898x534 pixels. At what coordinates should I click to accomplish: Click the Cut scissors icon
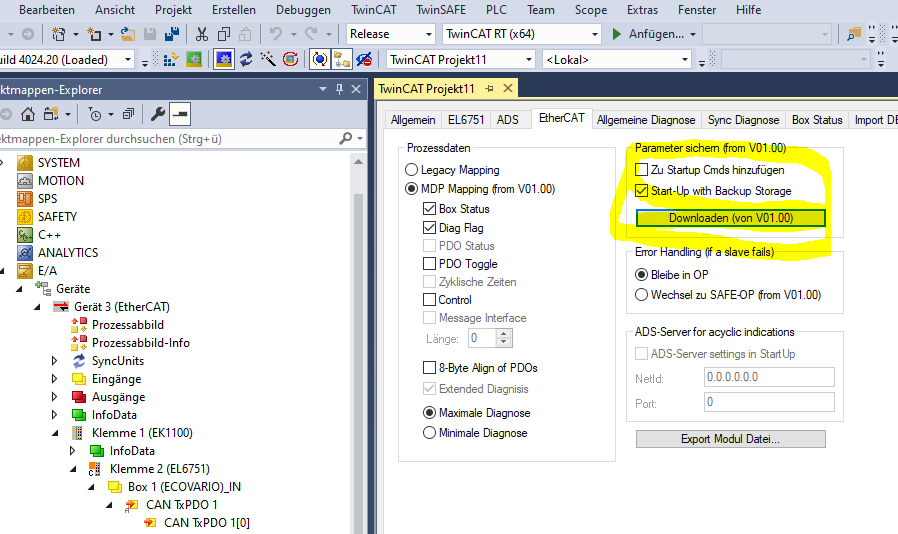click(x=202, y=34)
